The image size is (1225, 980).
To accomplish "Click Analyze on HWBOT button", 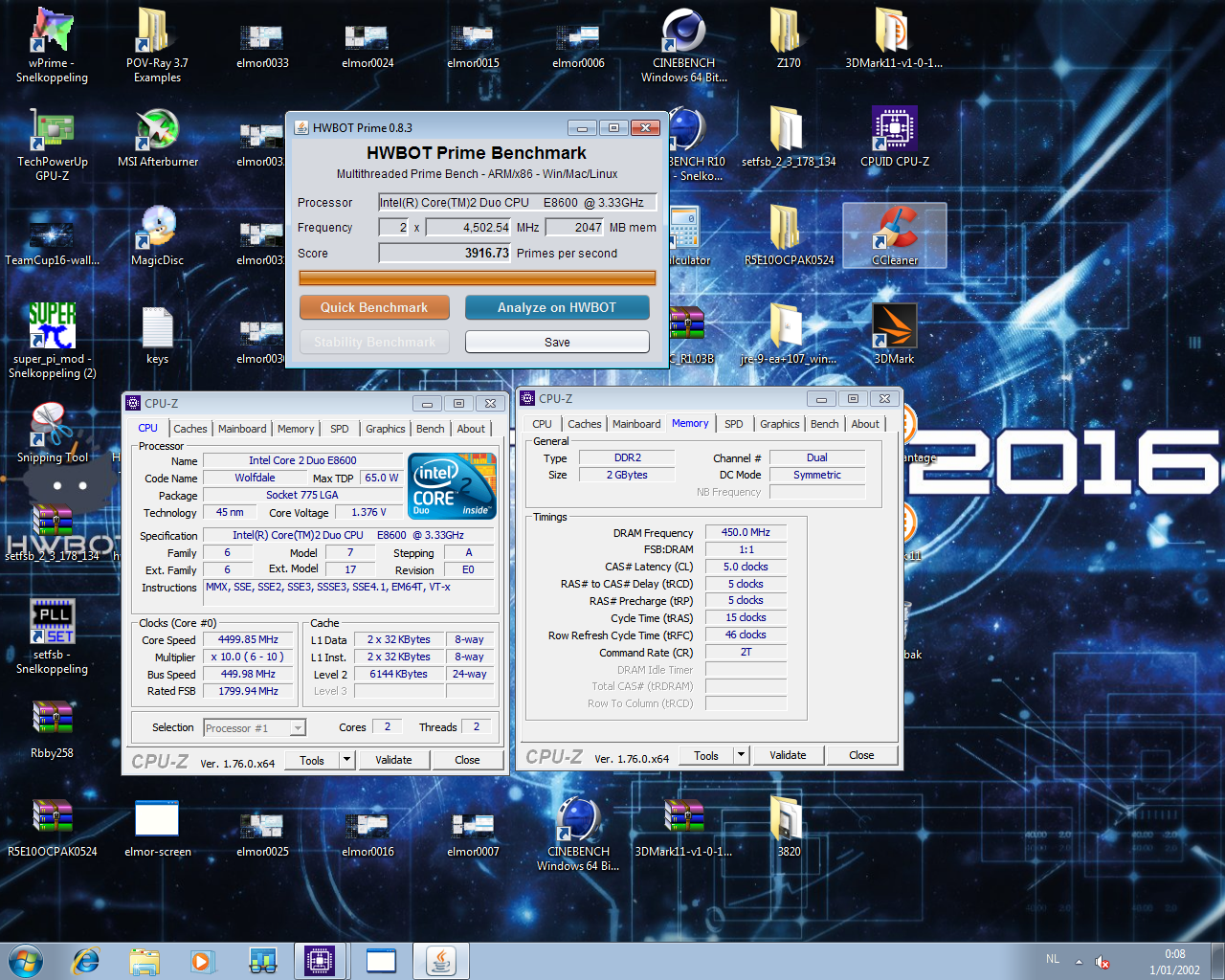I will click(557, 307).
